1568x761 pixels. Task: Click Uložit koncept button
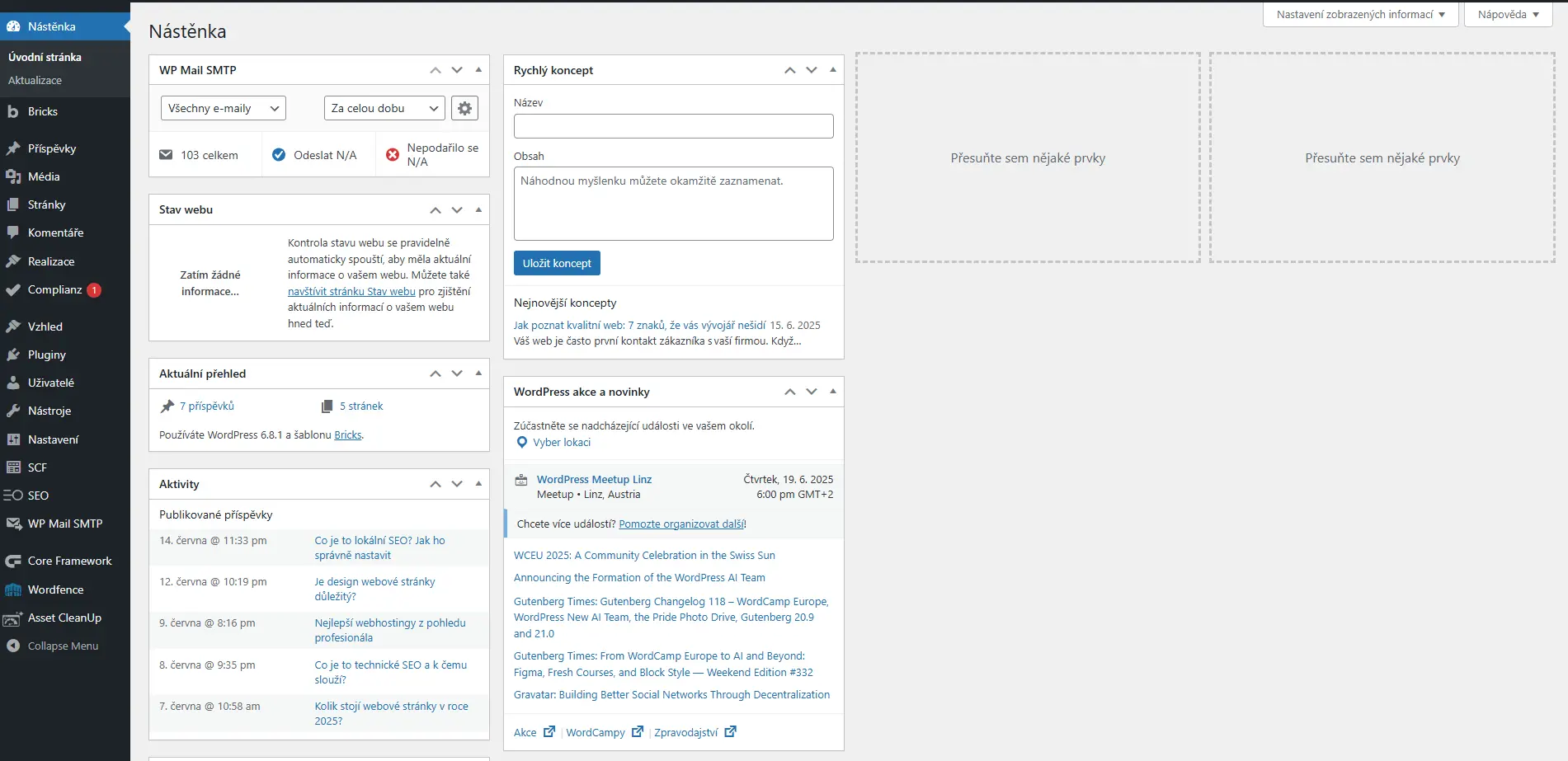(557, 263)
